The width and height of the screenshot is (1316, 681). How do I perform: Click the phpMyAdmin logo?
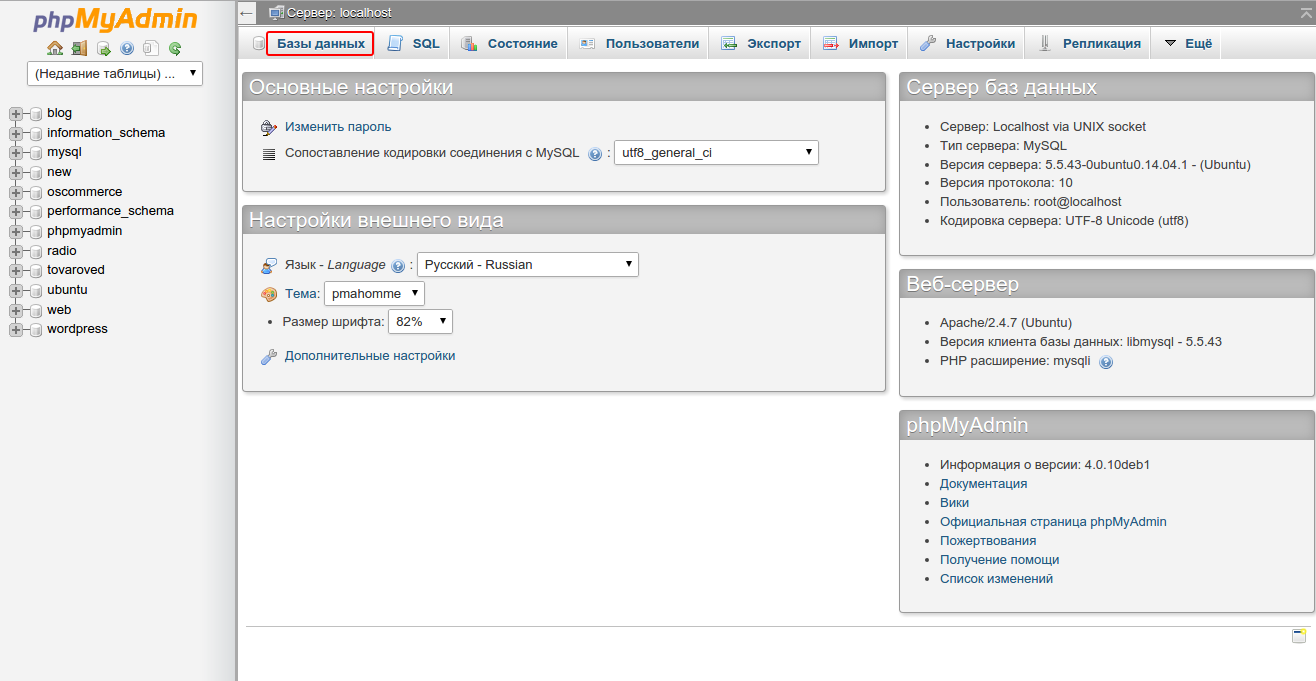[115, 20]
